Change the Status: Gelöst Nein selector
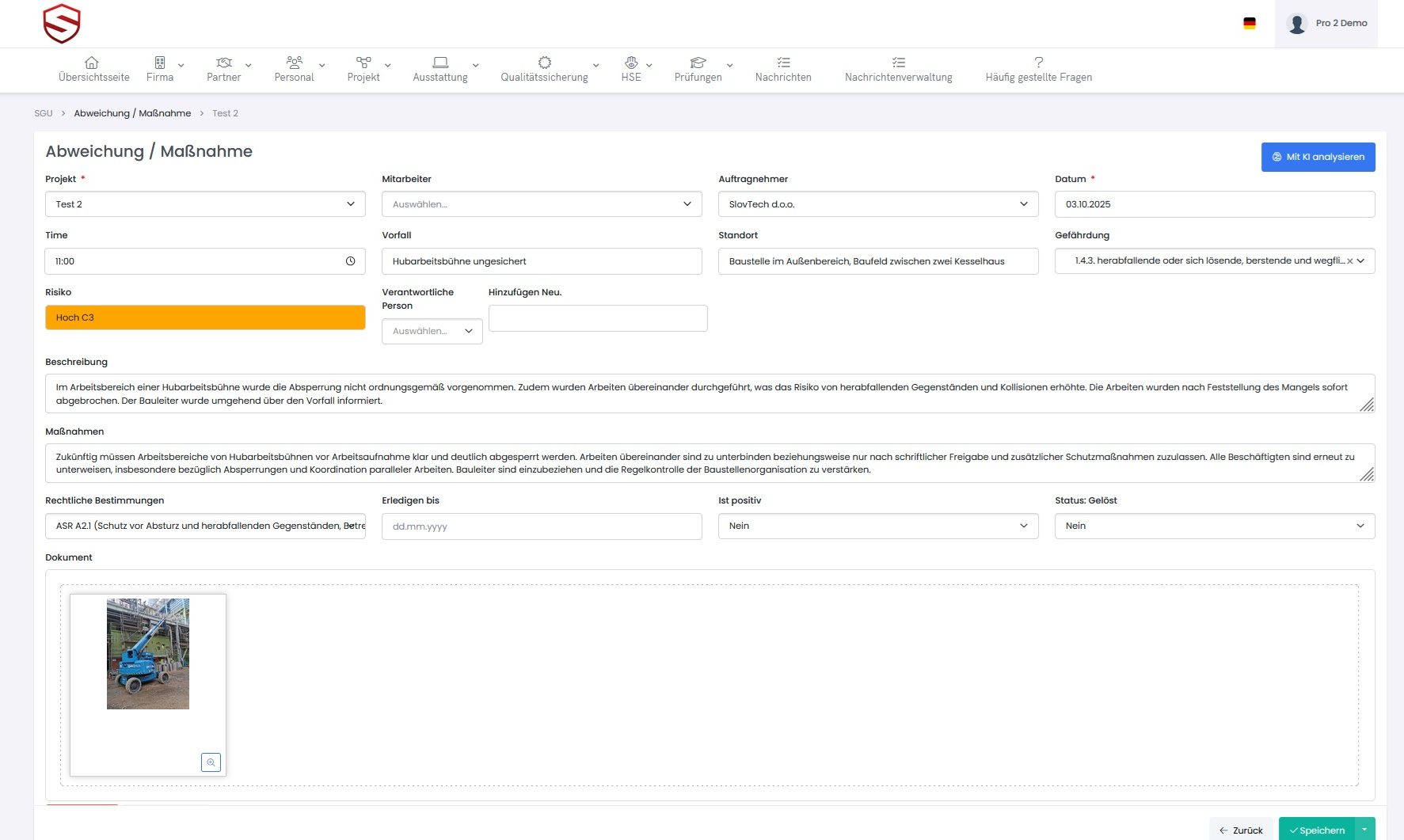The image size is (1404, 840). (x=1215, y=526)
